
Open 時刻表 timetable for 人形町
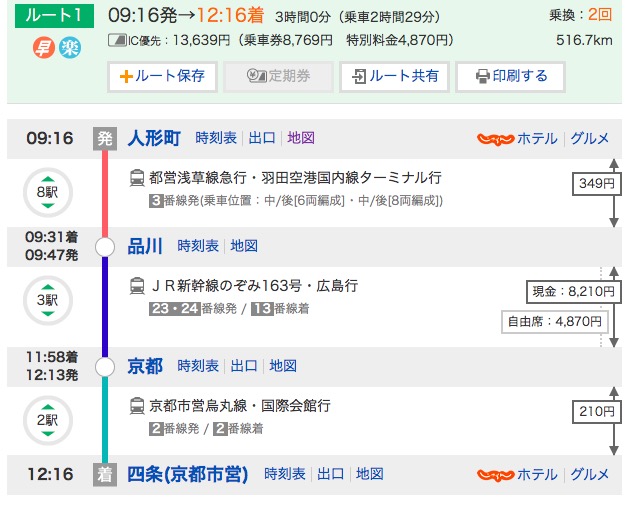coord(216,138)
